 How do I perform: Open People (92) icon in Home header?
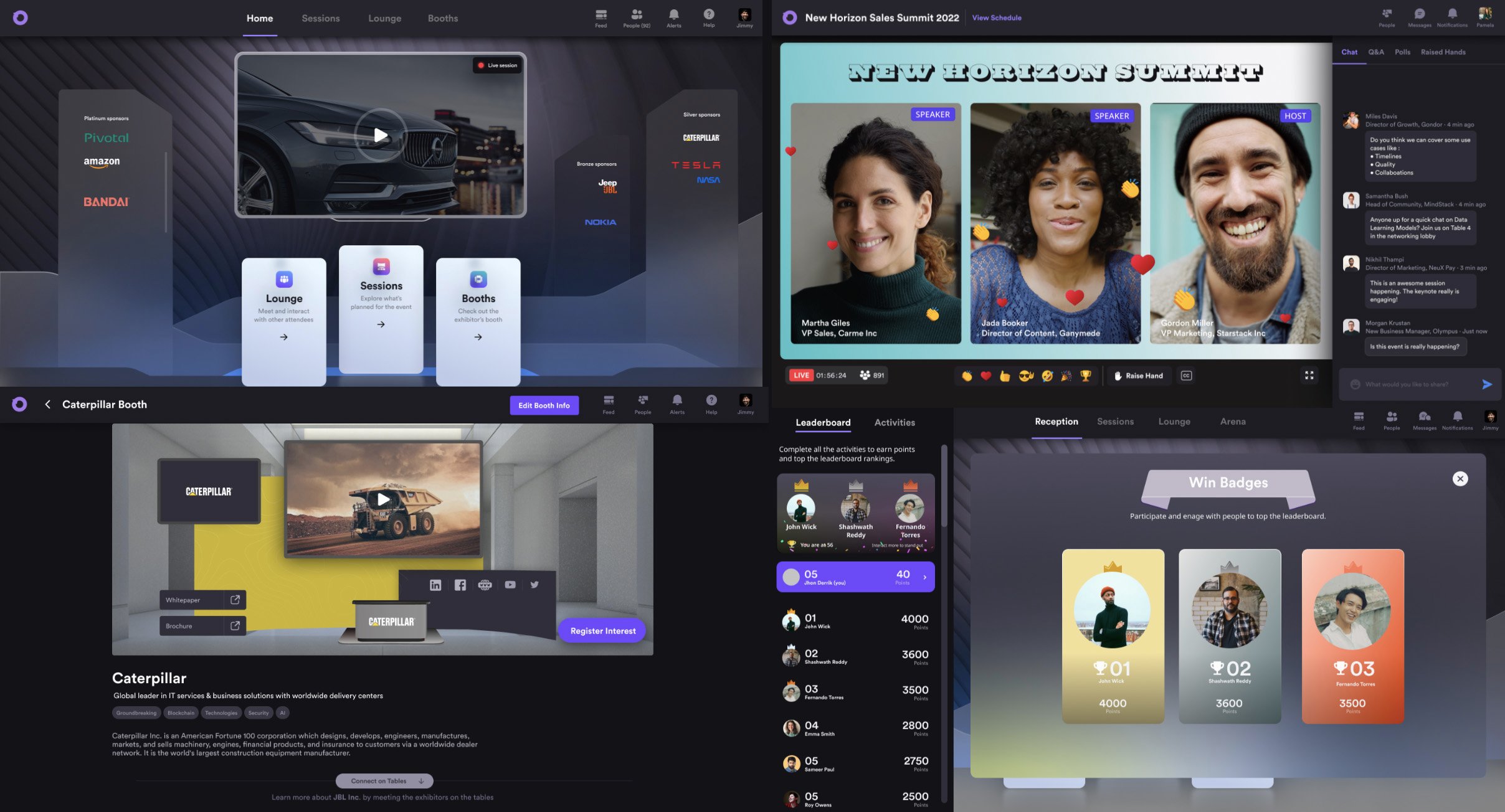point(637,17)
